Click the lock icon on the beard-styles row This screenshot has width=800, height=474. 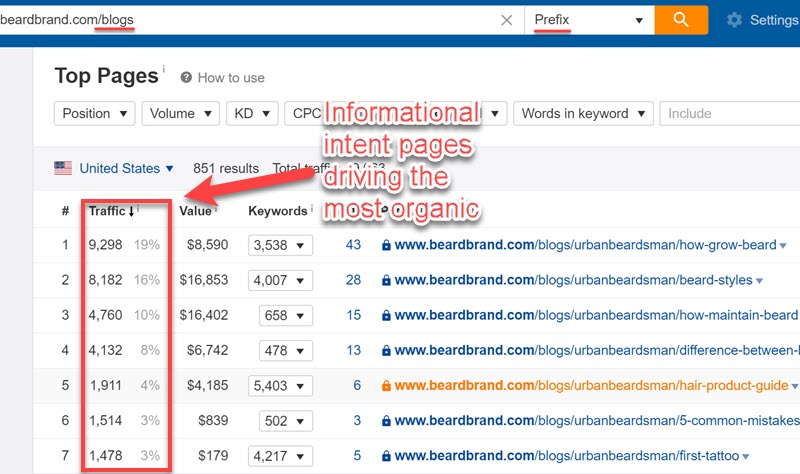coord(386,281)
